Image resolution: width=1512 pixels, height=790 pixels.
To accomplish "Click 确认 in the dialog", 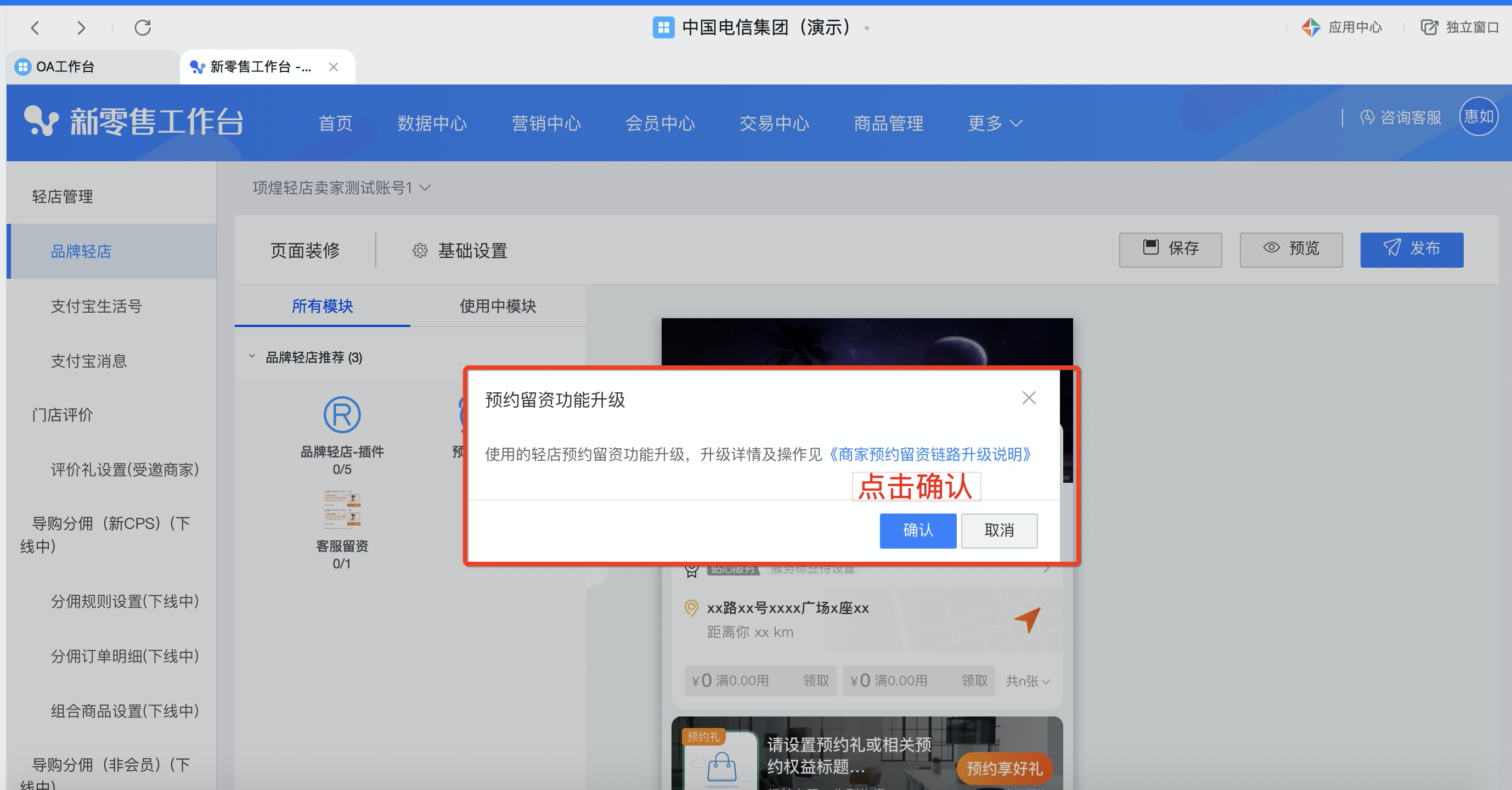I will pos(918,531).
